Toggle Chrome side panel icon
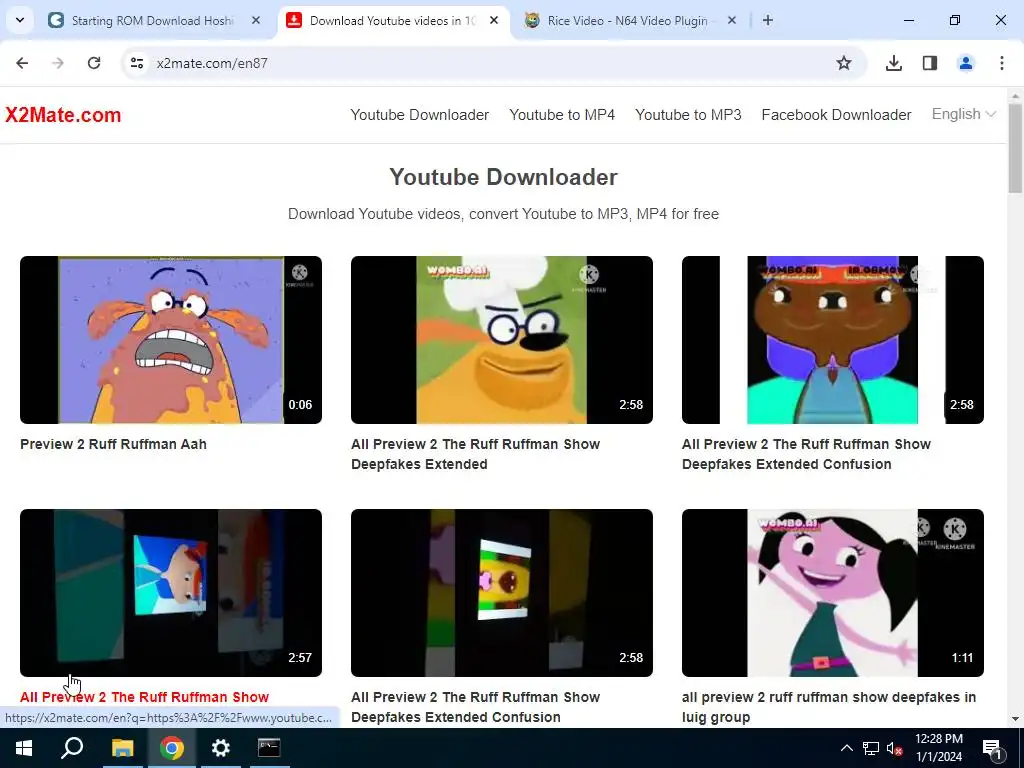1024x768 pixels. [x=930, y=63]
